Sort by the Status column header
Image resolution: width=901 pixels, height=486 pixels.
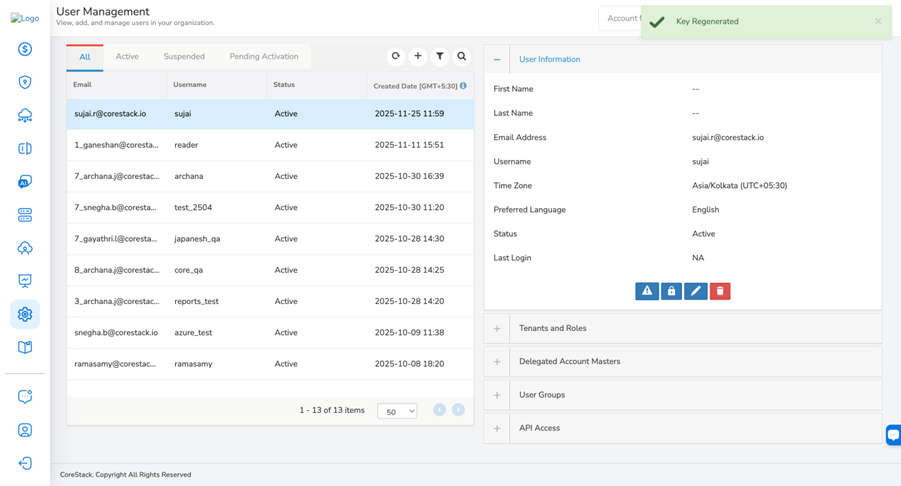[284, 84]
